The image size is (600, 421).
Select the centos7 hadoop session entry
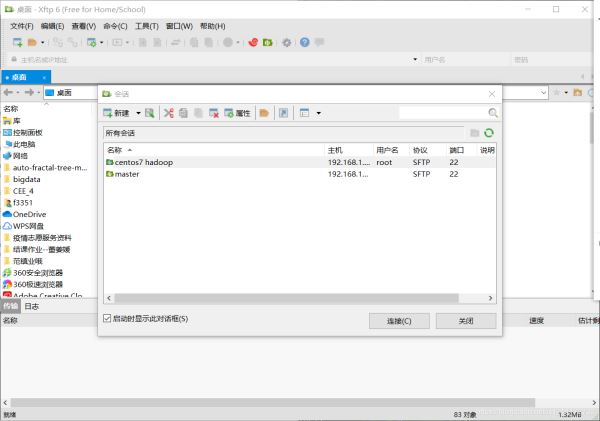pos(144,161)
